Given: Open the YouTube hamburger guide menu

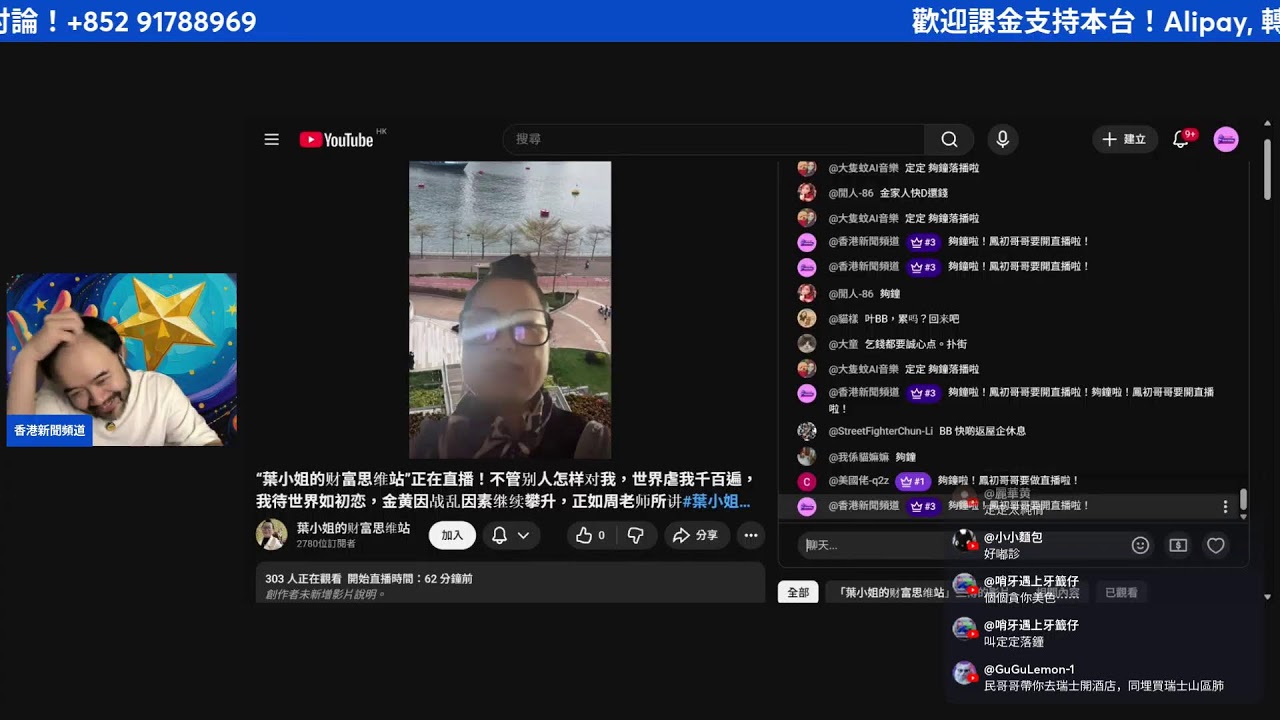Looking at the screenshot, I should pos(271,140).
